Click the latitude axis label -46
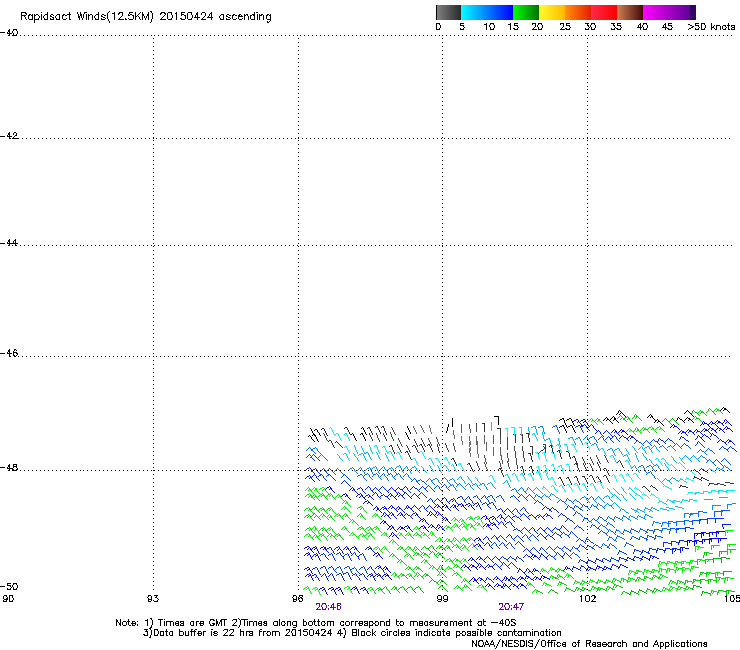The height and width of the screenshot is (650, 740). click(x=9, y=353)
